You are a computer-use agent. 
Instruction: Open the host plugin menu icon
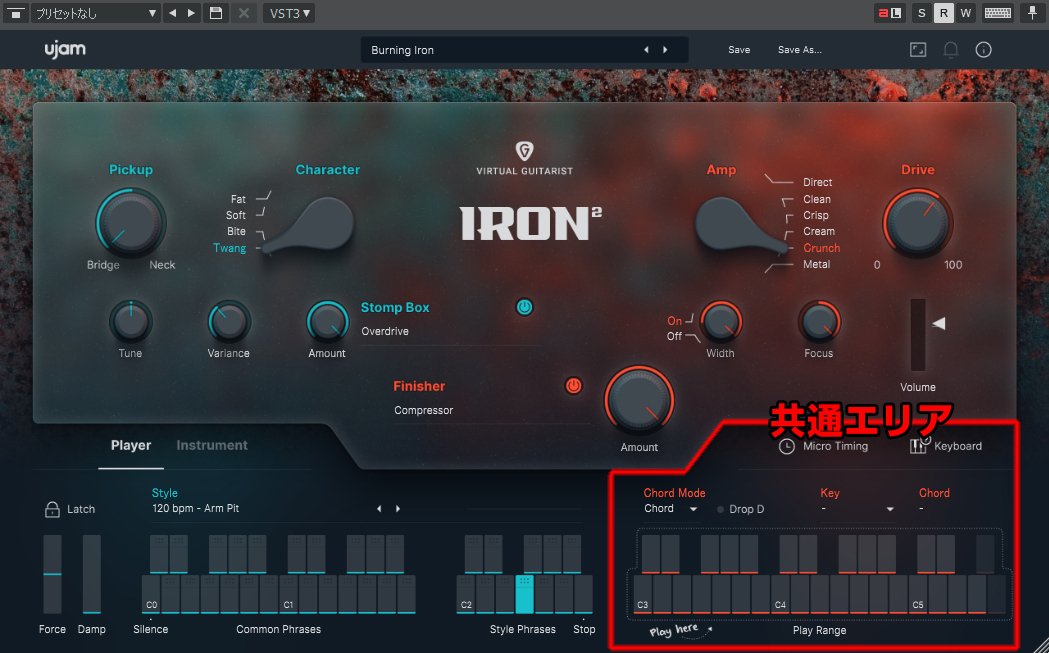tap(15, 13)
